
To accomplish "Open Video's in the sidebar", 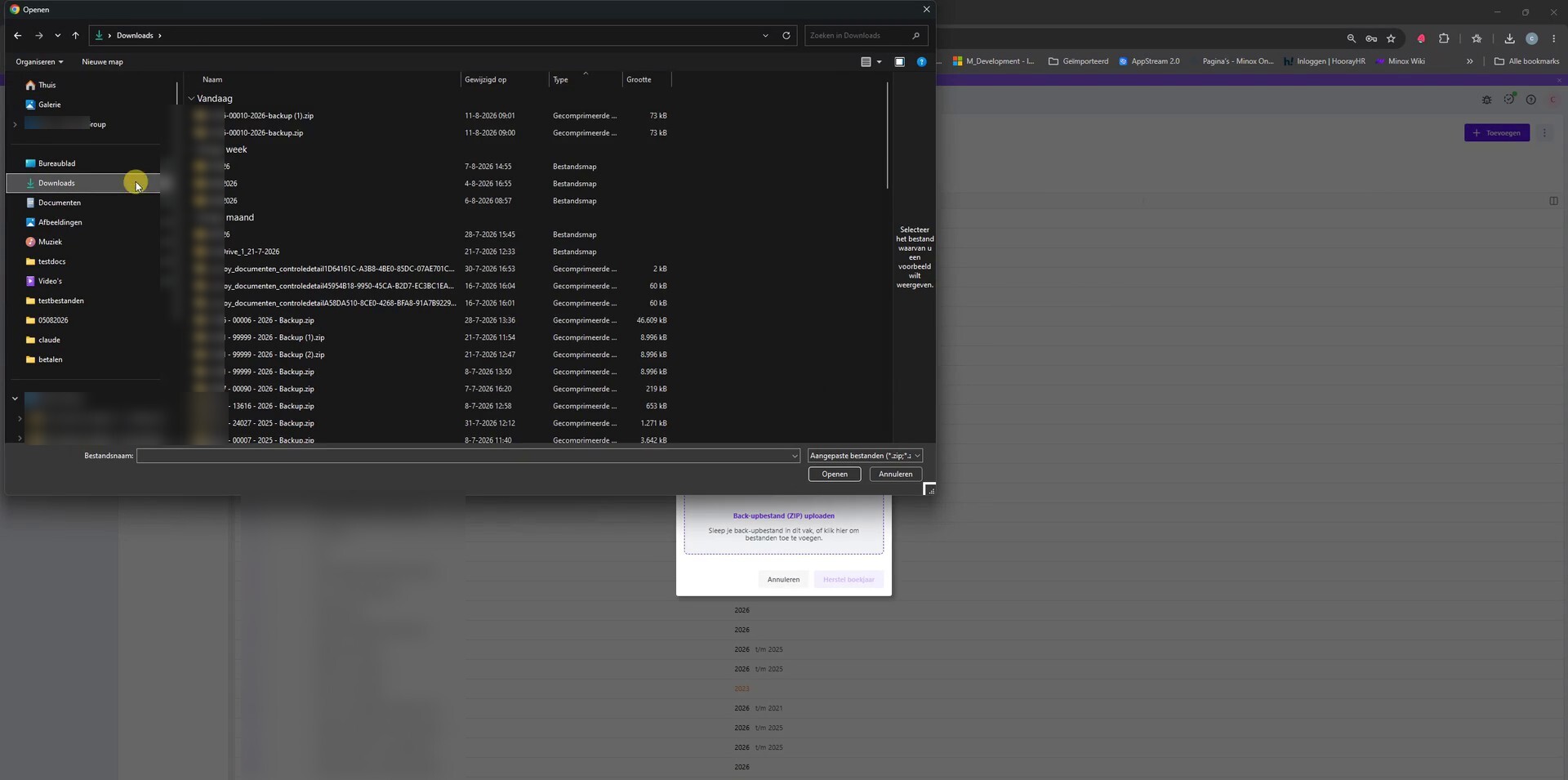I will click(50, 281).
